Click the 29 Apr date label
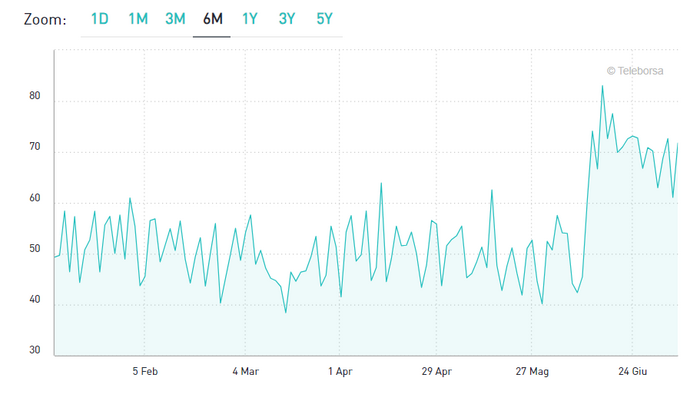This screenshot has width=690, height=401. (x=436, y=371)
